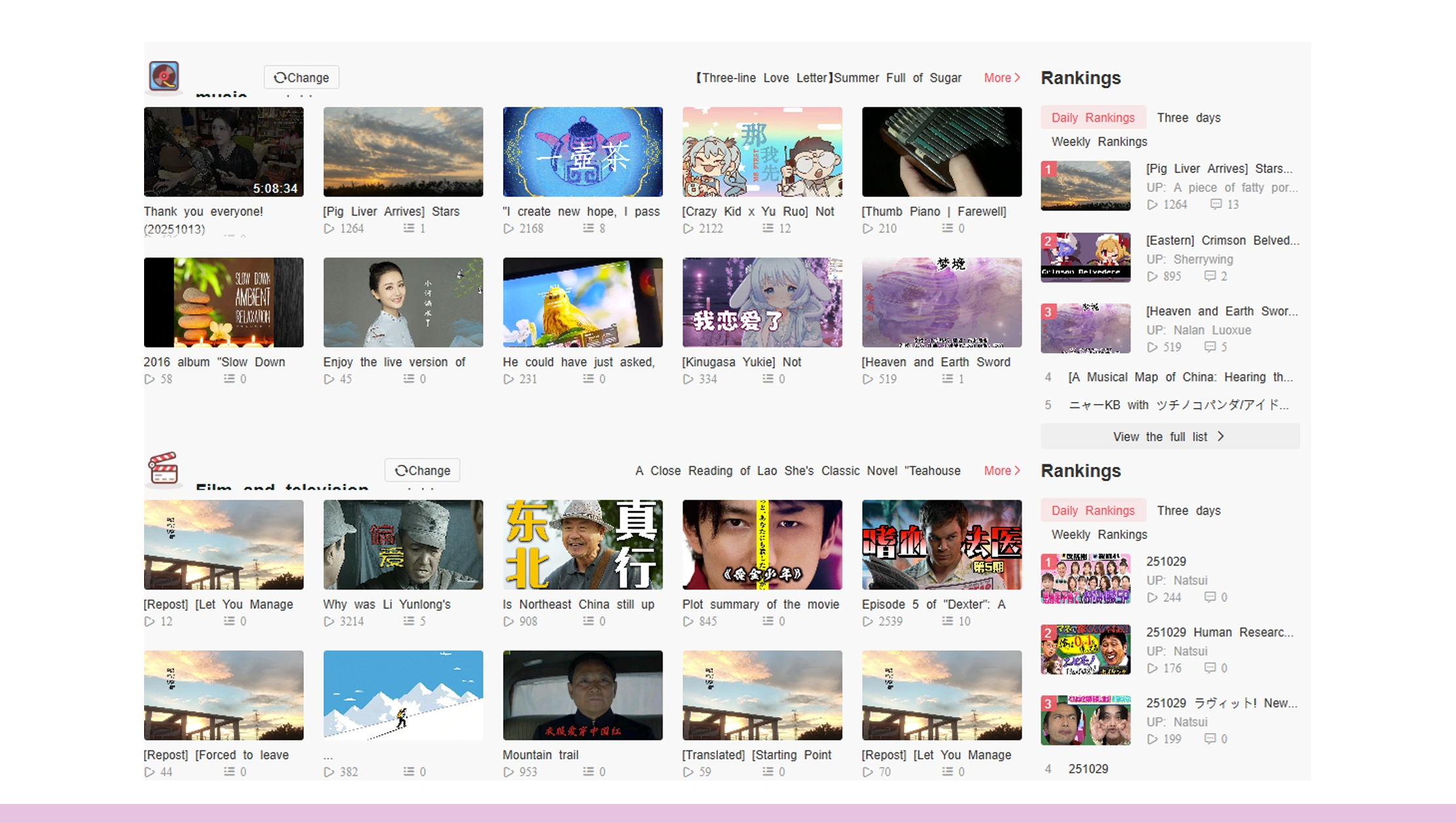The width and height of the screenshot is (1456, 823).
Task: Open Thumb Piano Farewell video thumbnail
Action: click(x=941, y=152)
